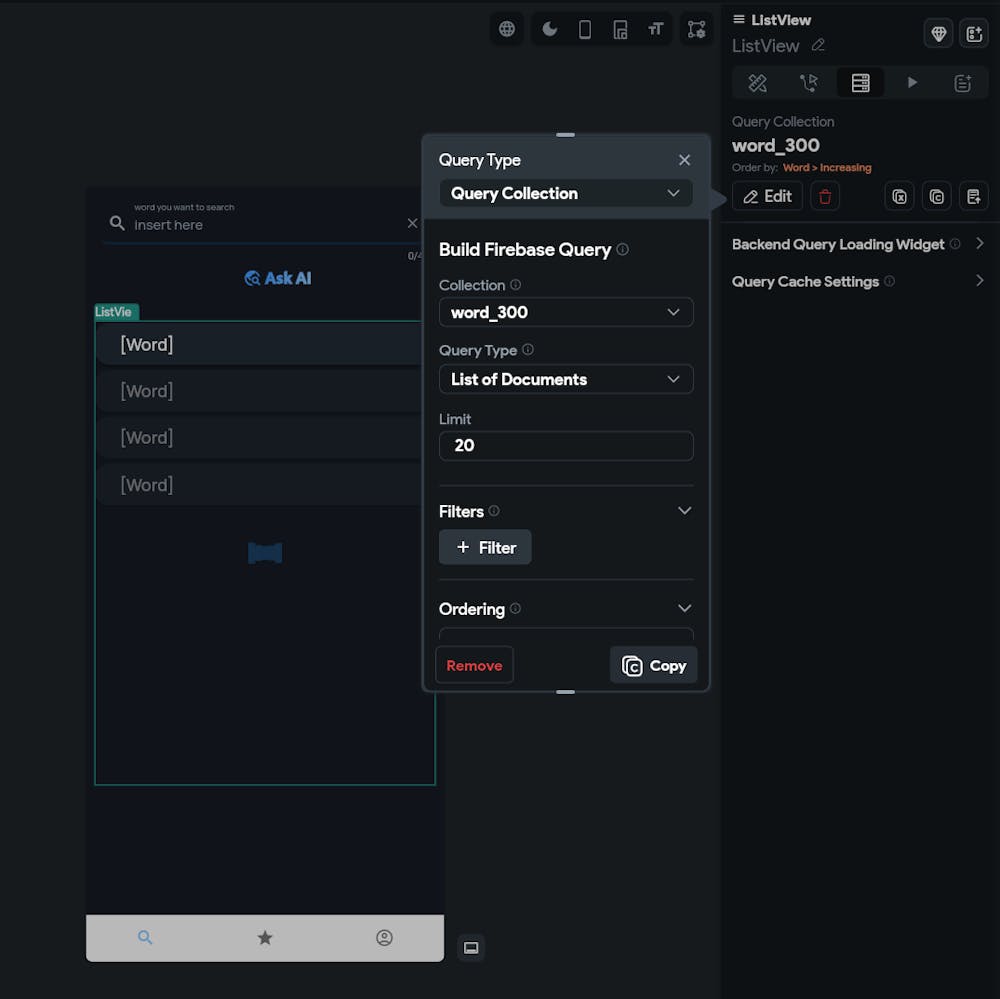Image resolution: width=1000 pixels, height=999 pixels.
Task: Click the paste query icon
Action: (x=973, y=196)
